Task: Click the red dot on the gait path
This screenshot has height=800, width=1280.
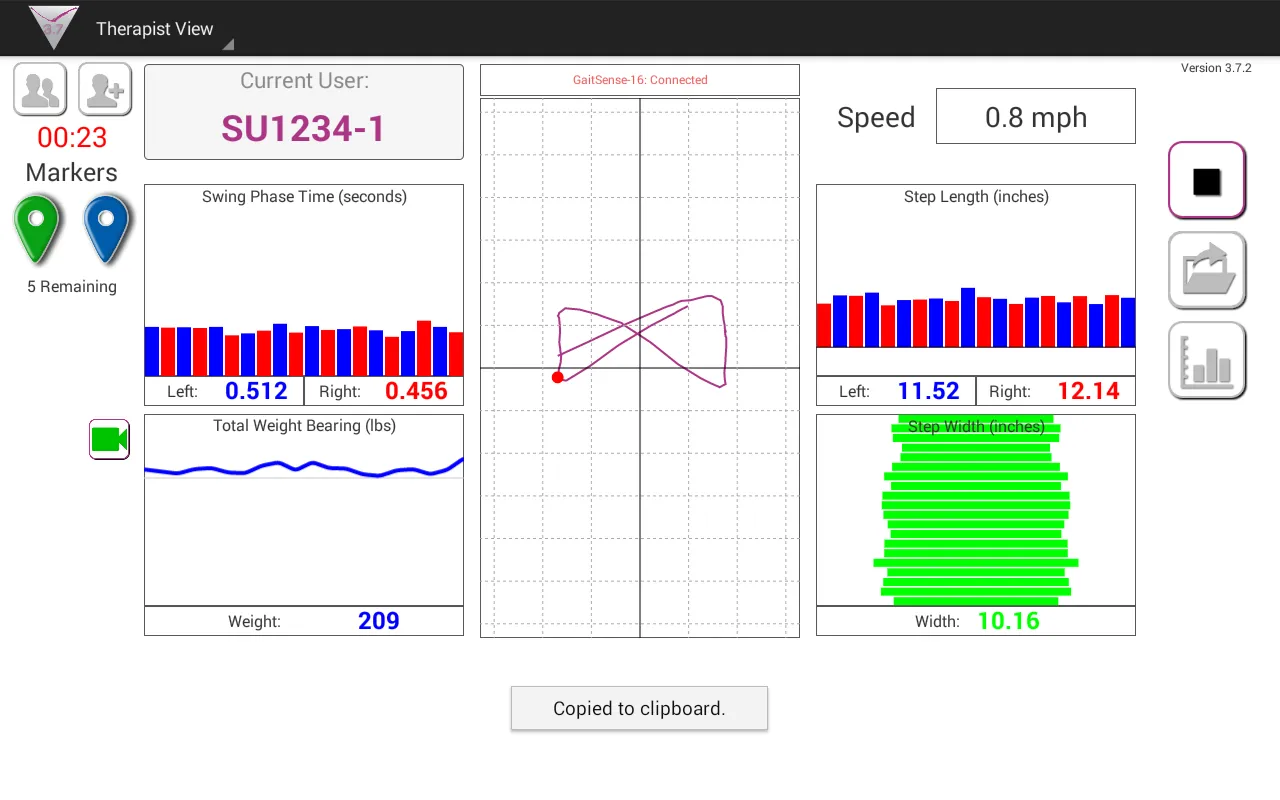Action: [x=558, y=377]
